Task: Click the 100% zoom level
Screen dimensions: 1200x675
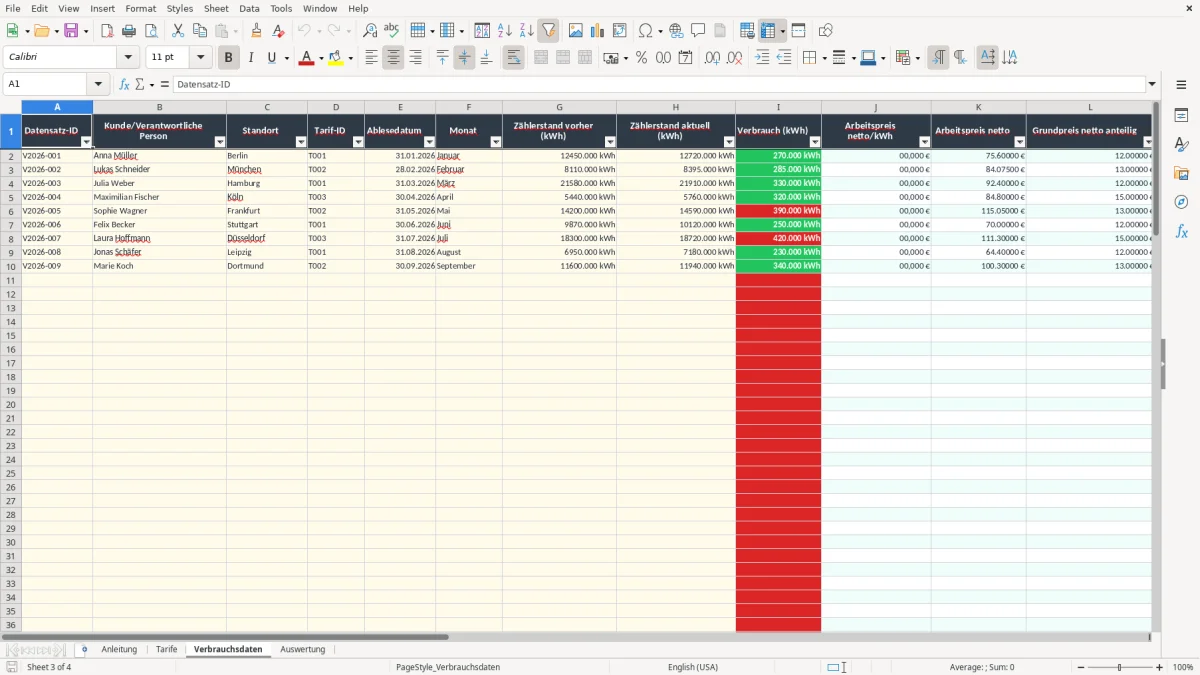Action: pos(1183,667)
